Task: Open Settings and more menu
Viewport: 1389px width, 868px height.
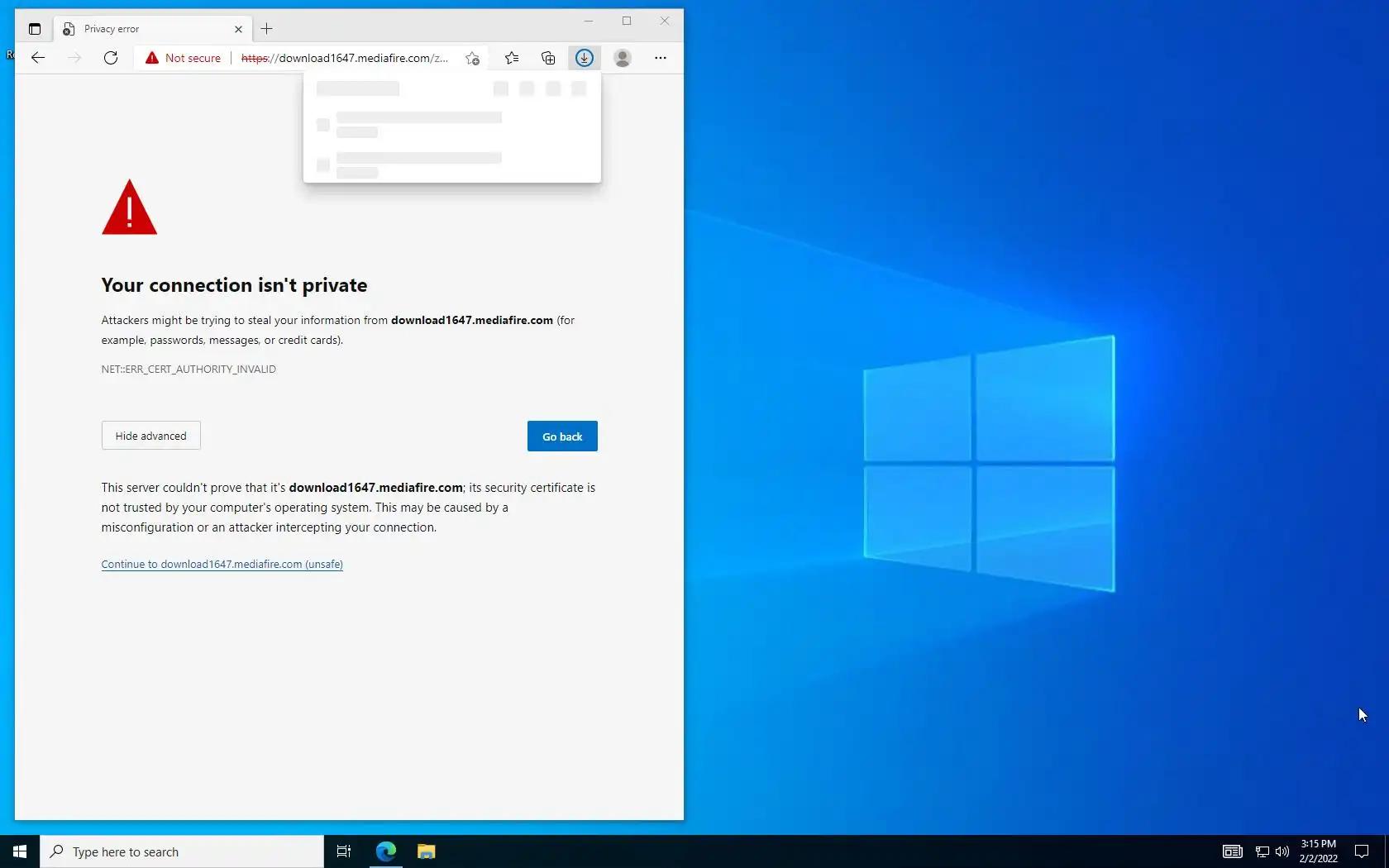Action: 660,58
